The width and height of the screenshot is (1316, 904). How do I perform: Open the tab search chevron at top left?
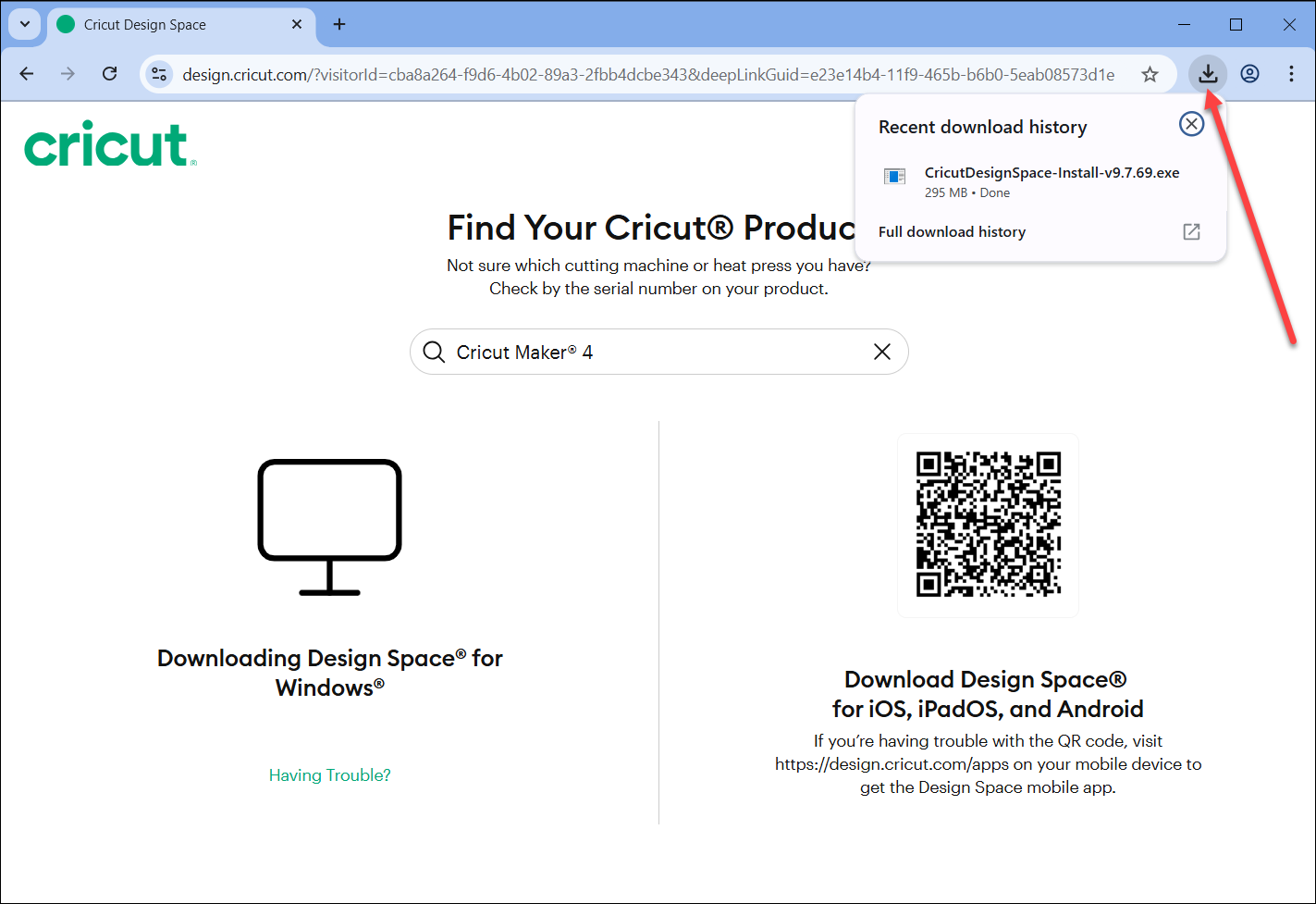pyautogui.click(x=24, y=24)
